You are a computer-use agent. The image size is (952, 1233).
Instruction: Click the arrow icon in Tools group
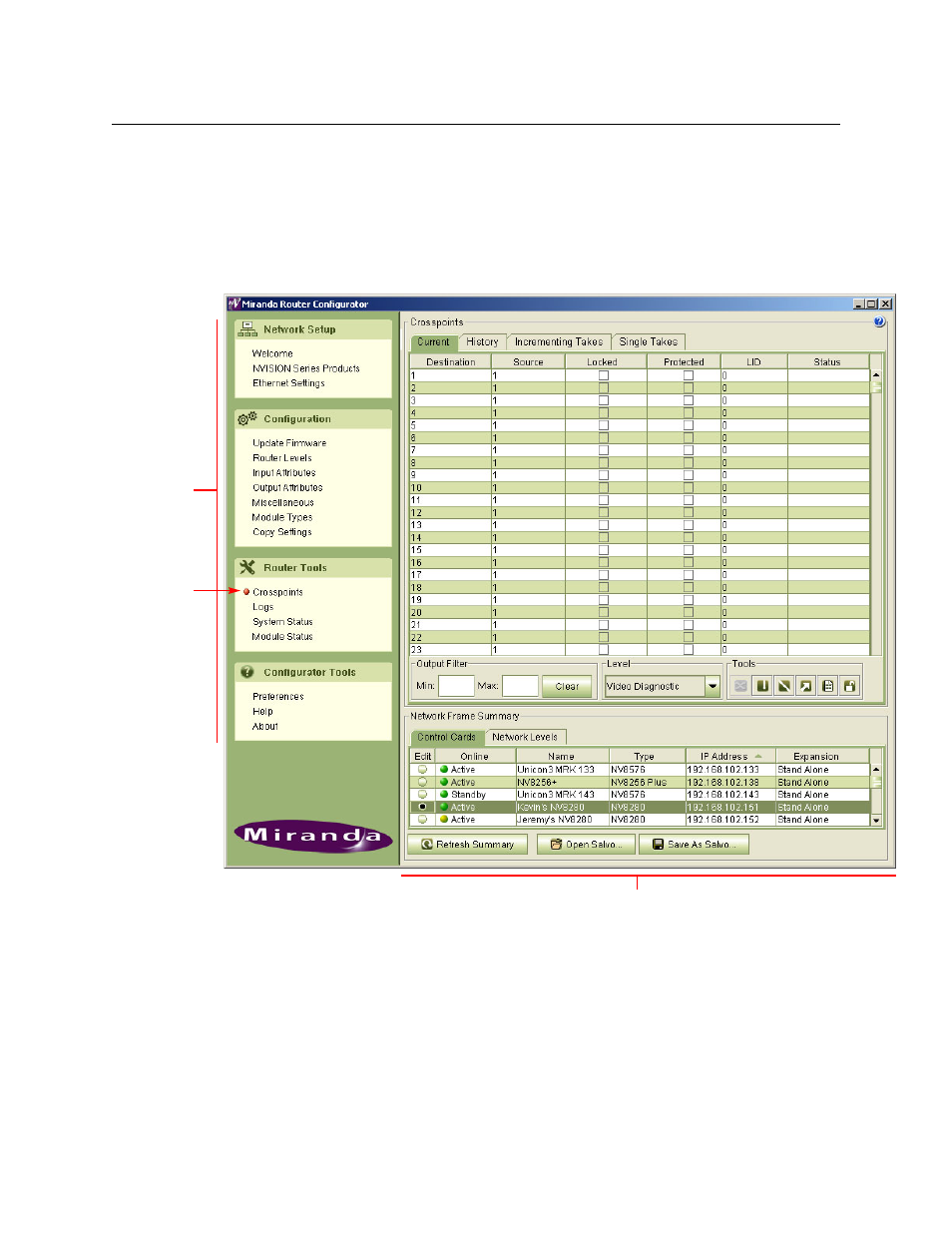[x=806, y=686]
